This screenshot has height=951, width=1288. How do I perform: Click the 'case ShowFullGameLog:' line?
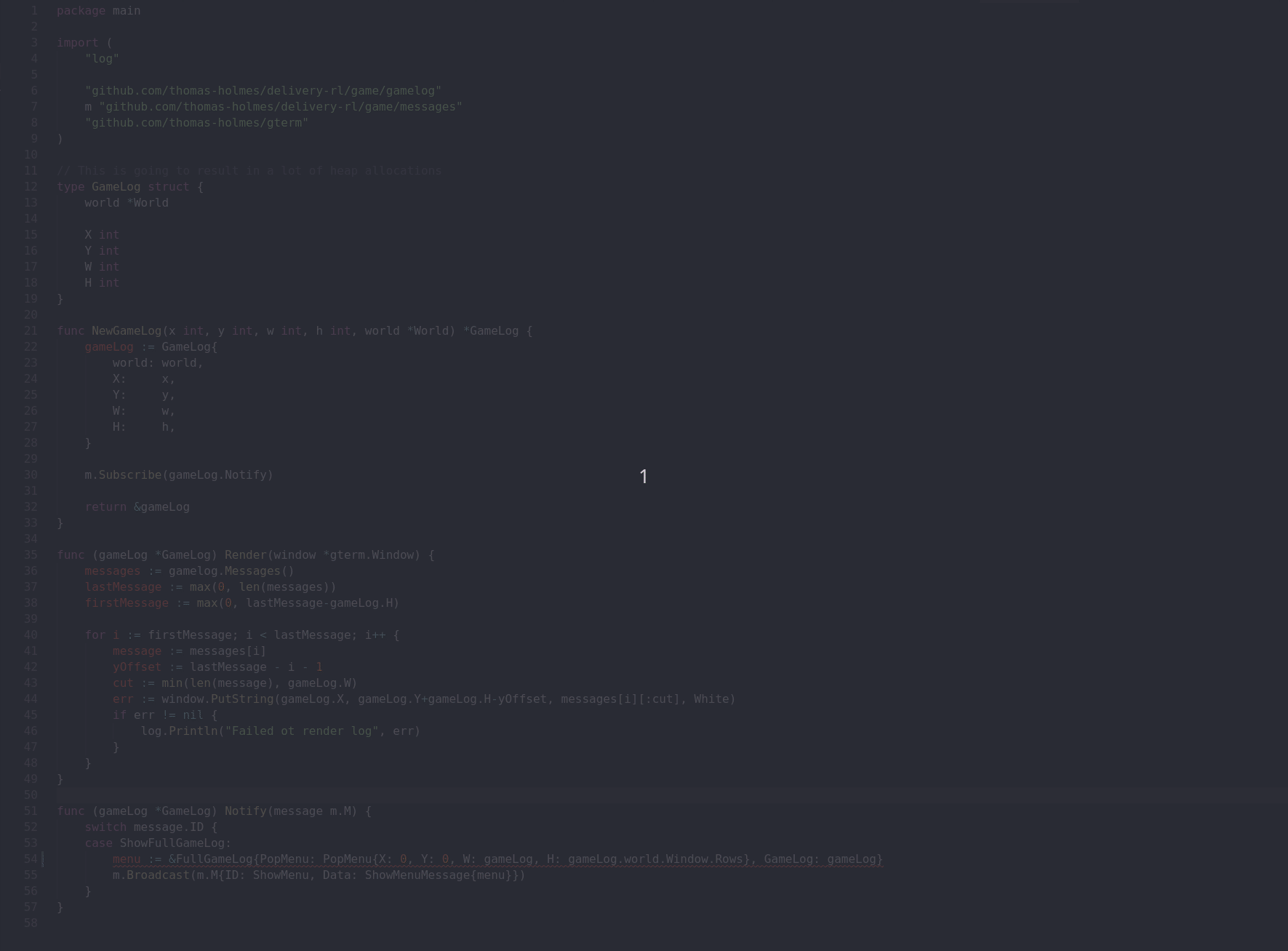[x=158, y=843]
